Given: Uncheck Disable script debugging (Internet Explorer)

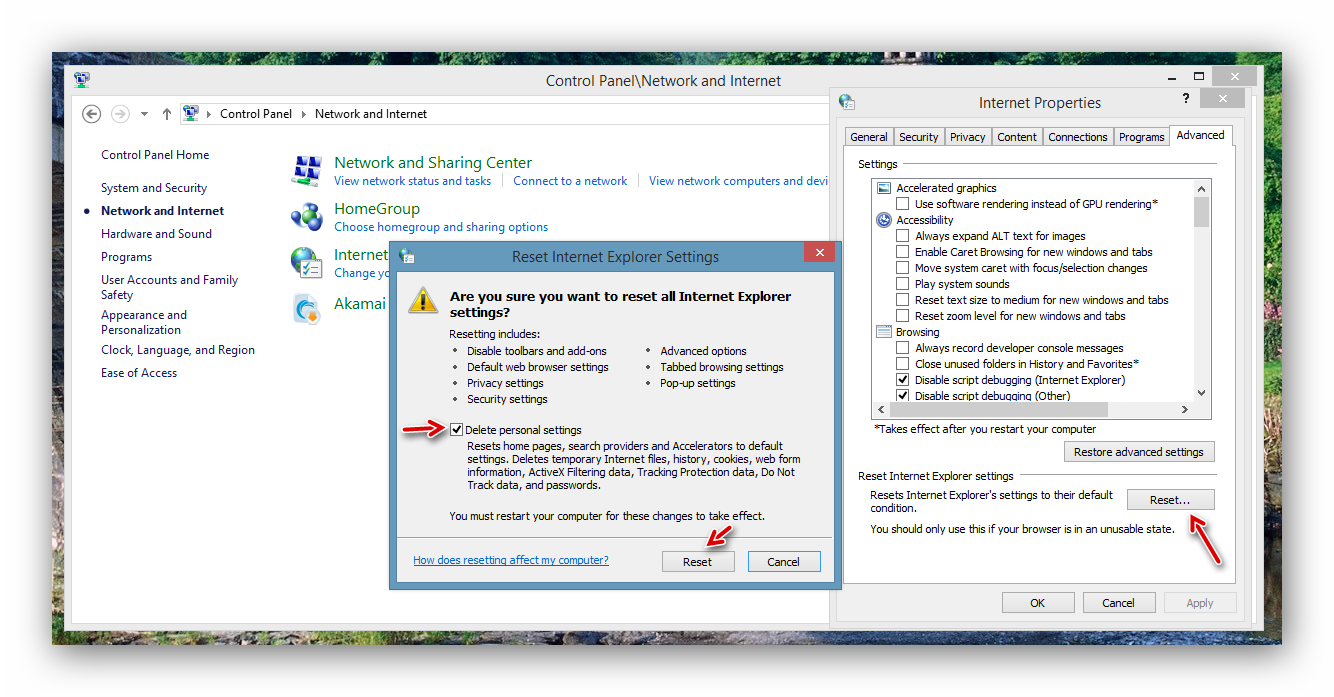Looking at the screenshot, I should click(x=903, y=380).
